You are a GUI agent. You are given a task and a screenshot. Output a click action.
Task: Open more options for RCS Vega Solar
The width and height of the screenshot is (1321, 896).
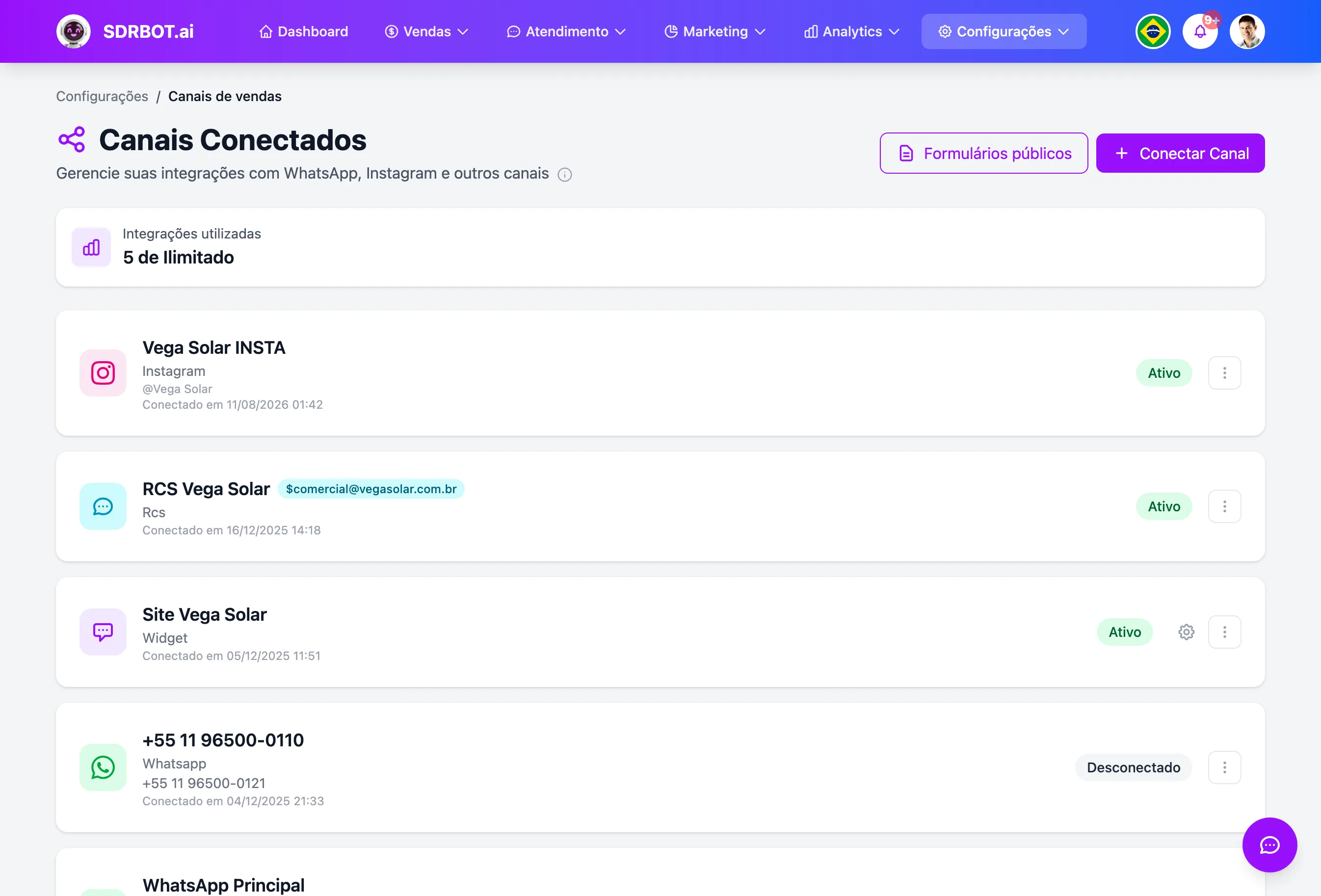click(1224, 506)
